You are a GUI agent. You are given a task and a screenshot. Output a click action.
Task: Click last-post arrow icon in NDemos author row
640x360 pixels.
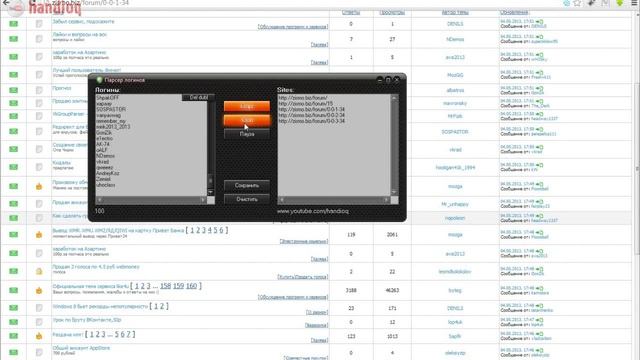click(x=540, y=37)
